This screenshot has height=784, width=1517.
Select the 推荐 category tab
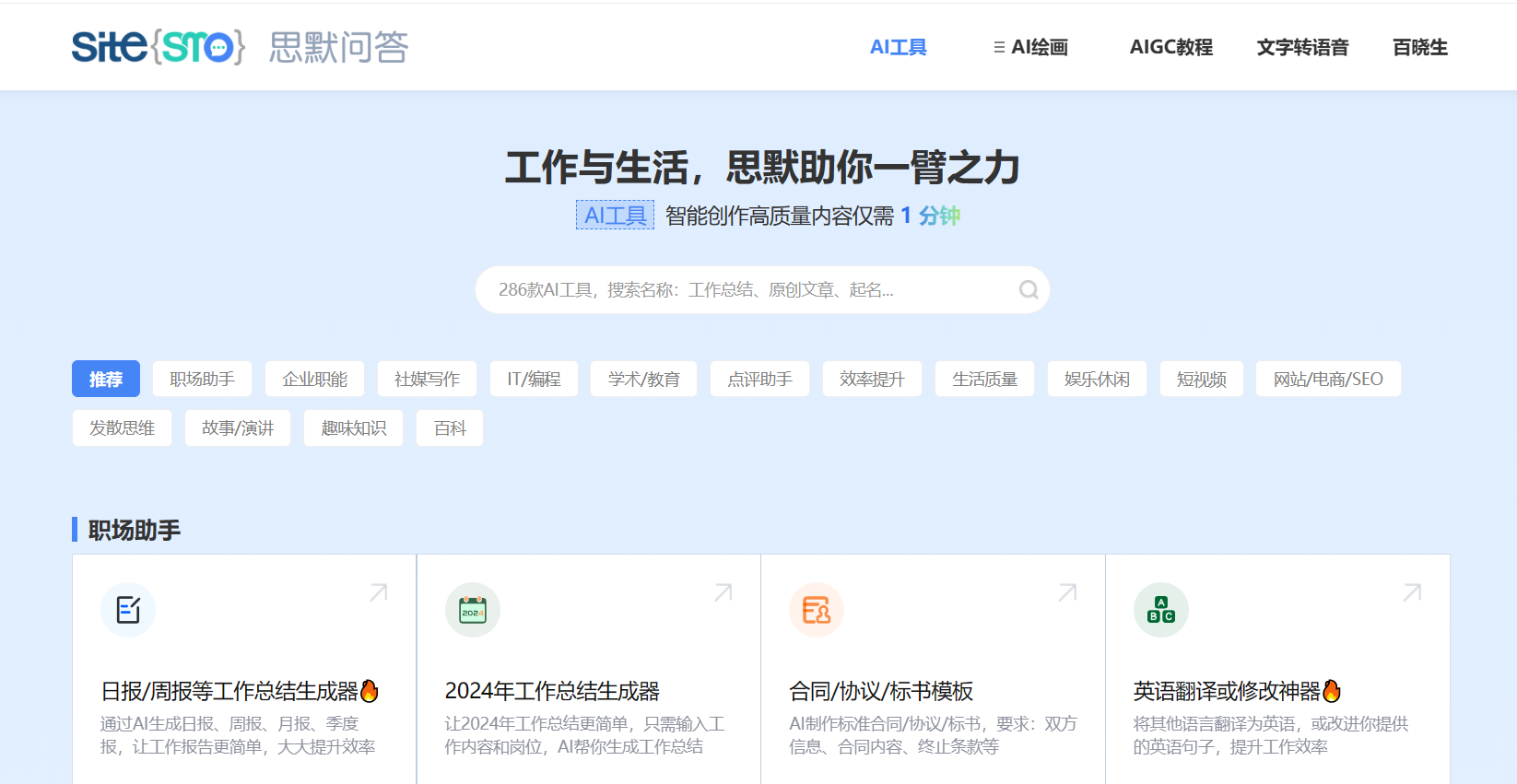tap(106, 379)
